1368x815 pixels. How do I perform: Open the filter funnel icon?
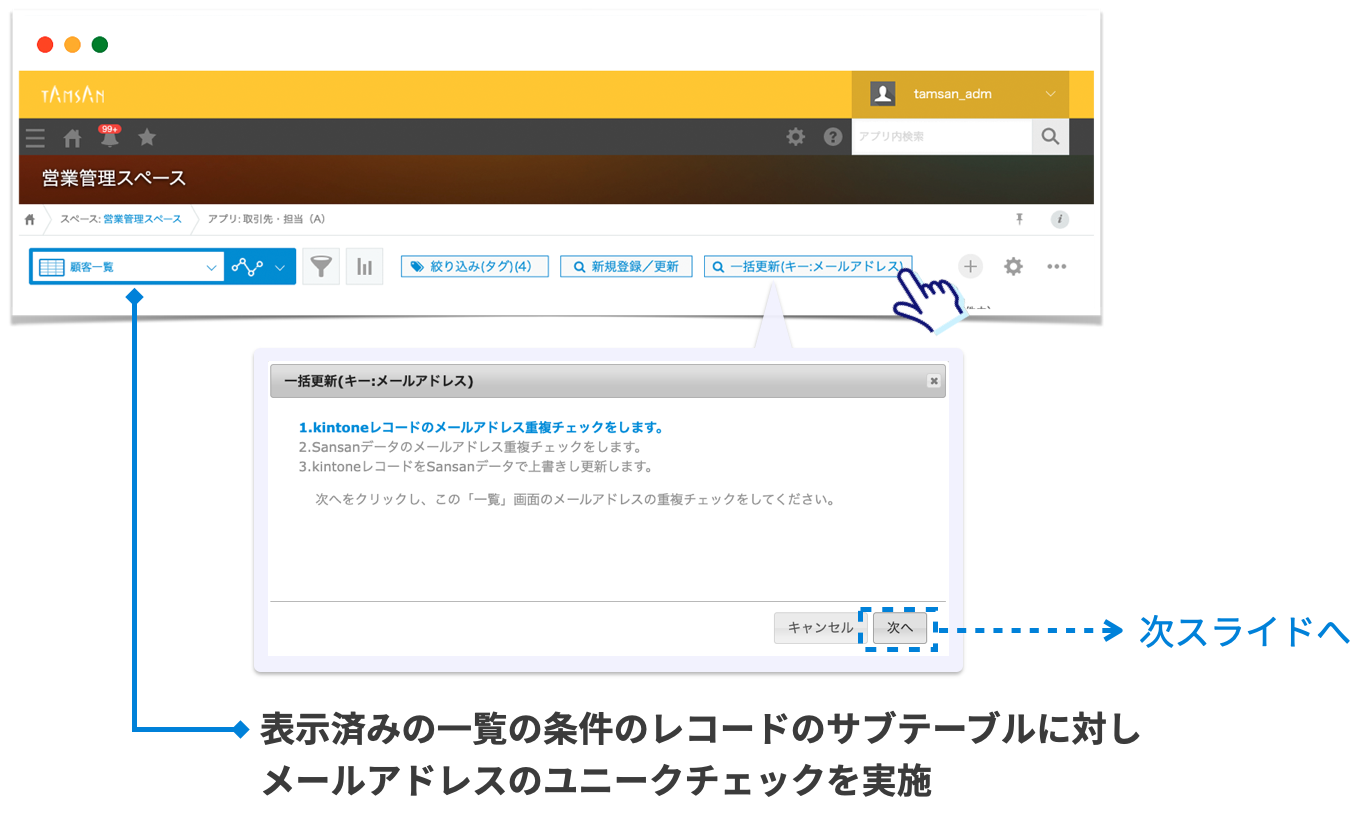point(320,267)
